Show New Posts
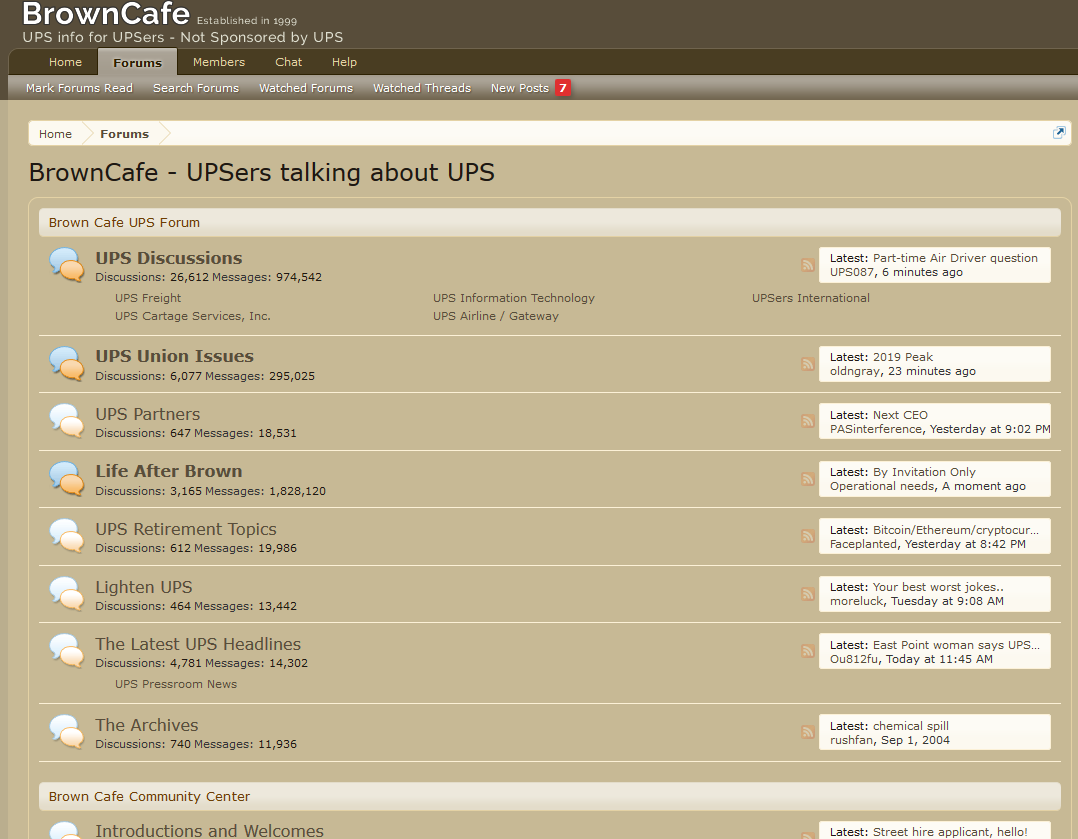1078x839 pixels. pos(520,88)
